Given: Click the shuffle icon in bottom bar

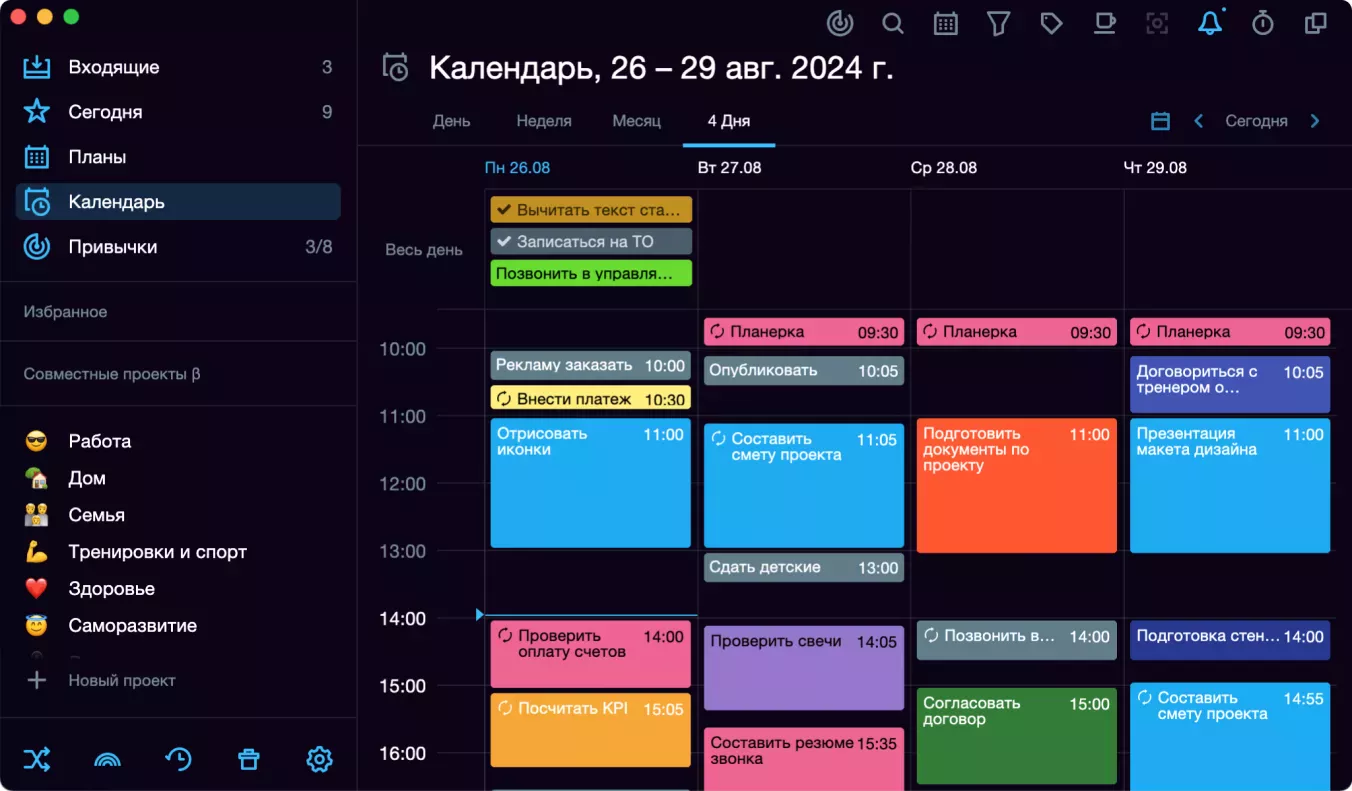Looking at the screenshot, I should coord(37,760).
